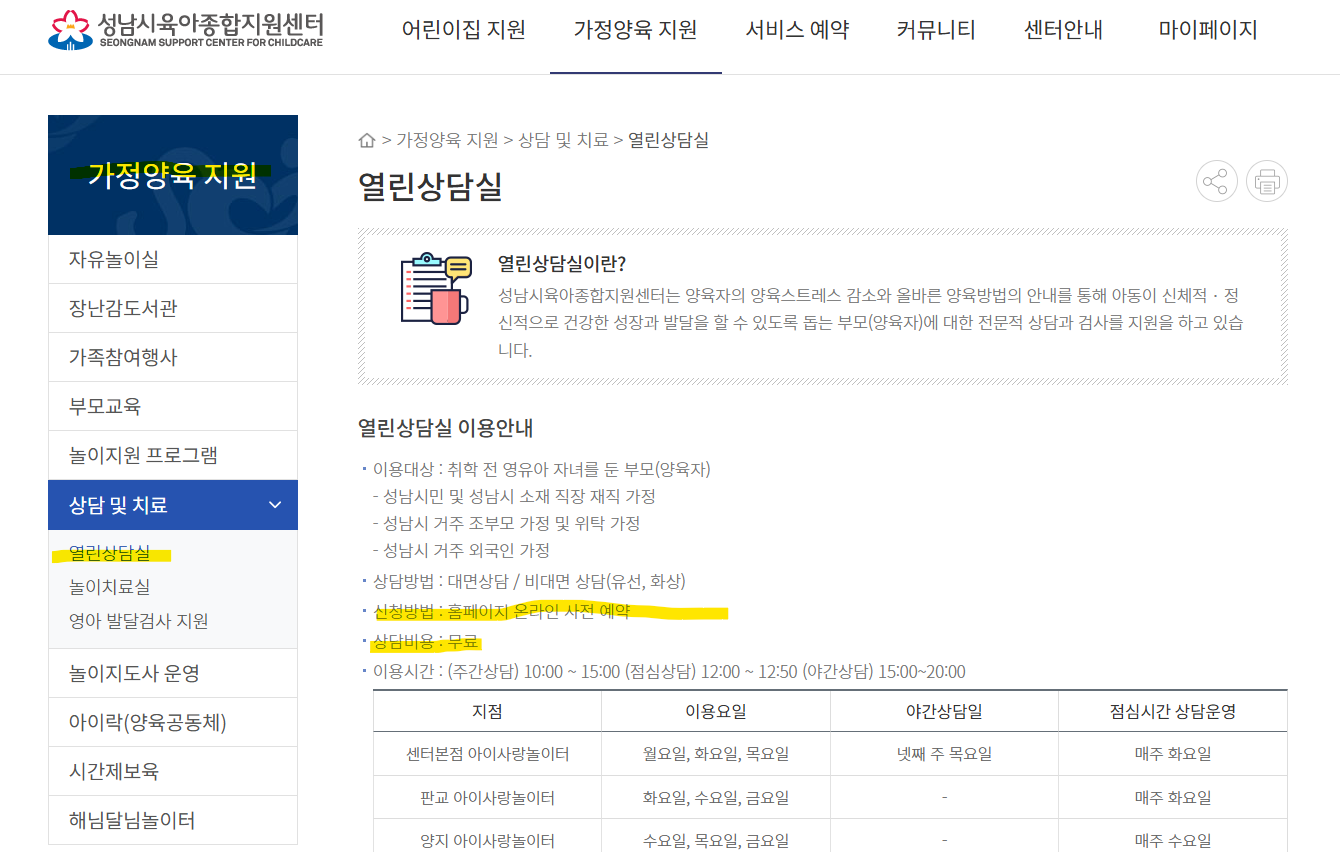Select 시간제보육 in the sidebar
This screenshot has width=1340, height=852.
(173, 771)
